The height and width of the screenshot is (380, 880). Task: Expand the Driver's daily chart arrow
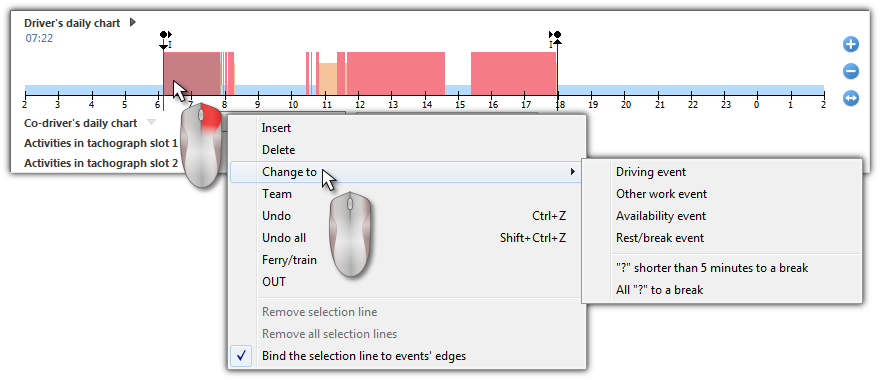(132, 23)
